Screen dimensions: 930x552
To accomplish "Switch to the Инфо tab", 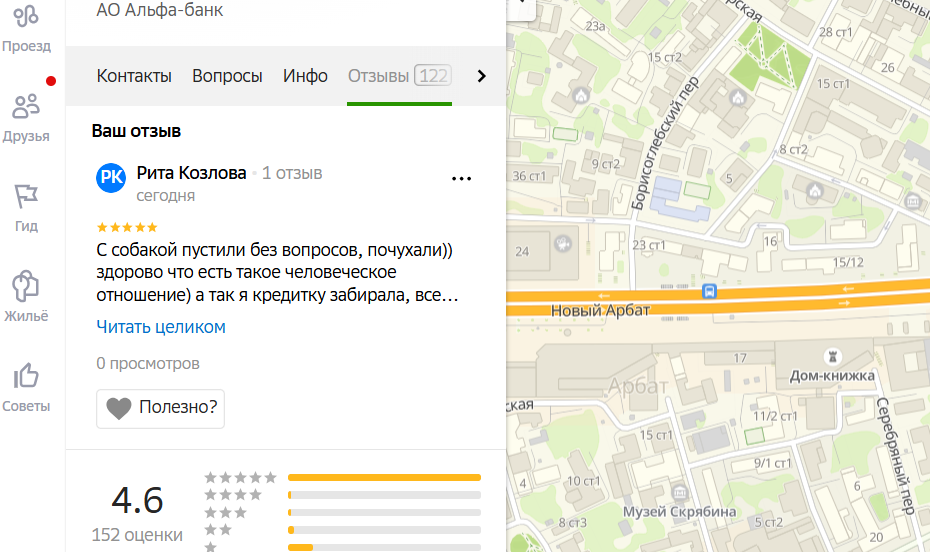I will tap(305, 76).
